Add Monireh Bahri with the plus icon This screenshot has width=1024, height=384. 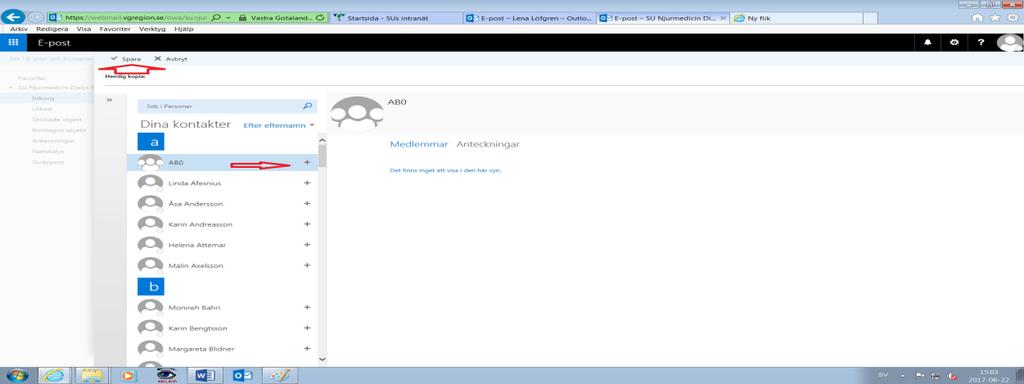point(307,307)
